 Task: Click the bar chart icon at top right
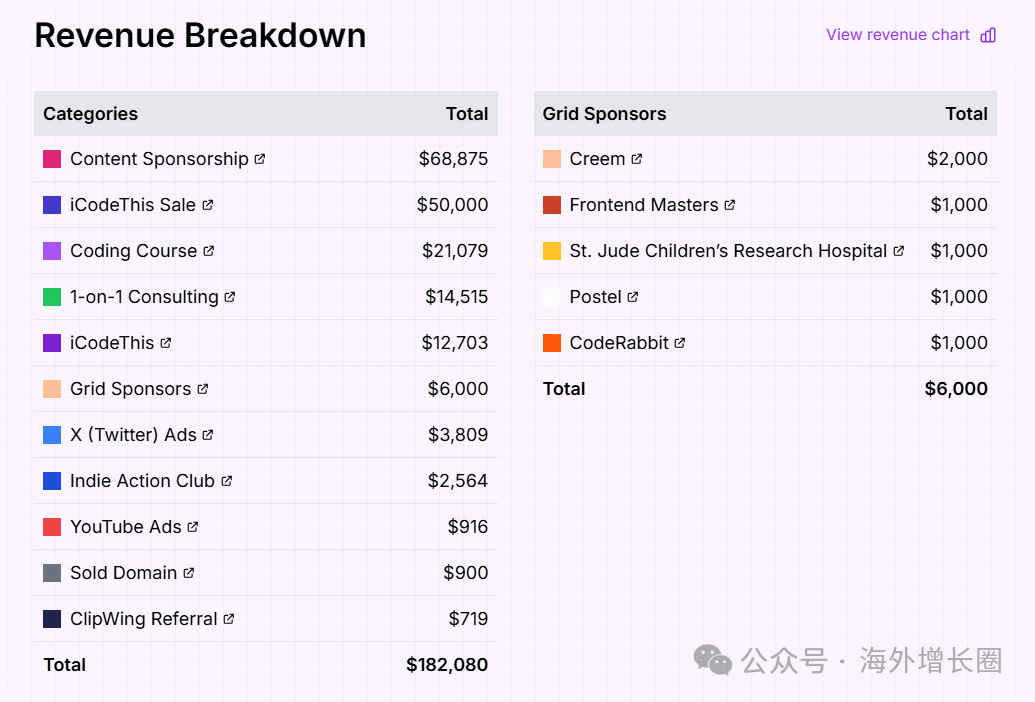988,35
